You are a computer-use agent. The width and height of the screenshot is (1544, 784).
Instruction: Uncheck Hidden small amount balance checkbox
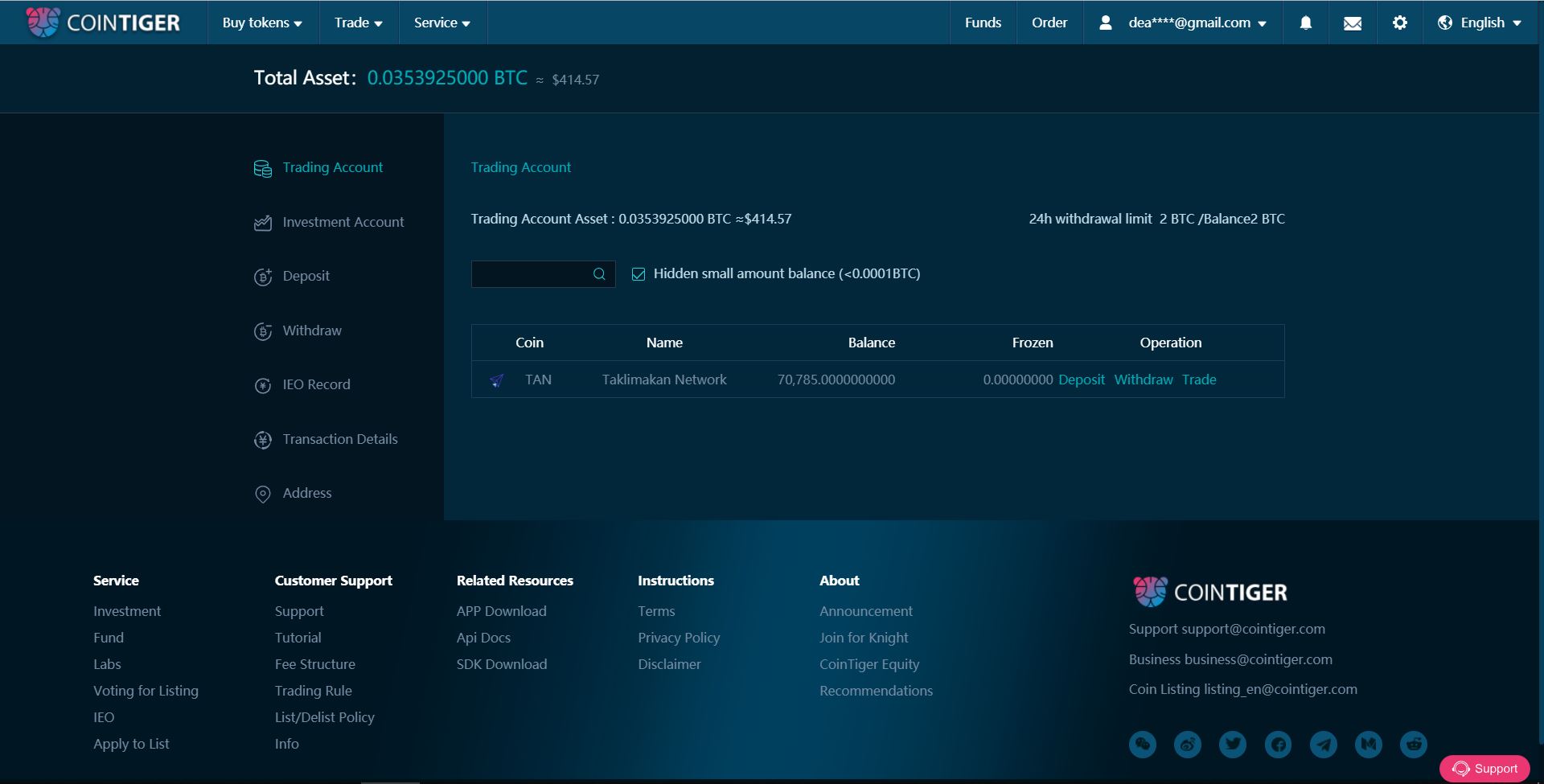639,274
